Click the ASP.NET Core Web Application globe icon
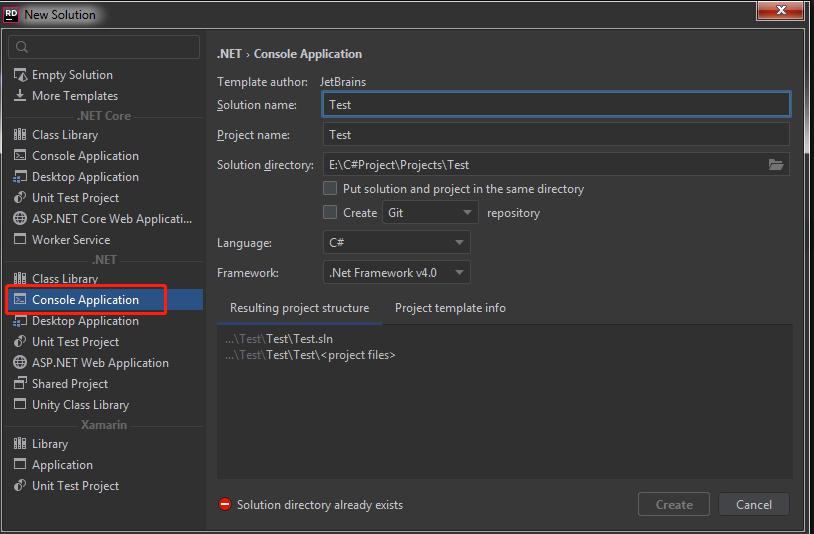The image size is (814, 534). (x=21, y=219)
